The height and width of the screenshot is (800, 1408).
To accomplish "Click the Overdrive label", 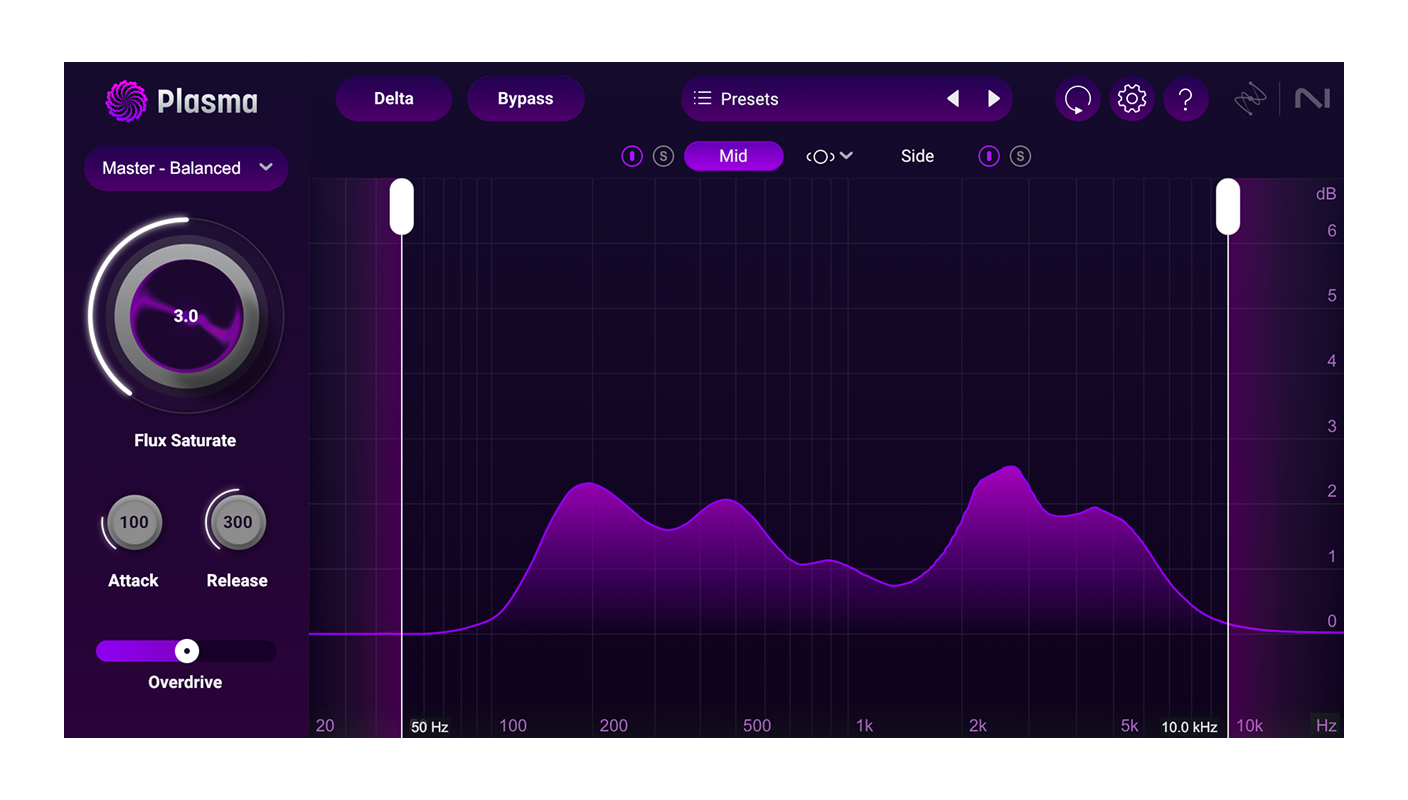I will point(185,682).
